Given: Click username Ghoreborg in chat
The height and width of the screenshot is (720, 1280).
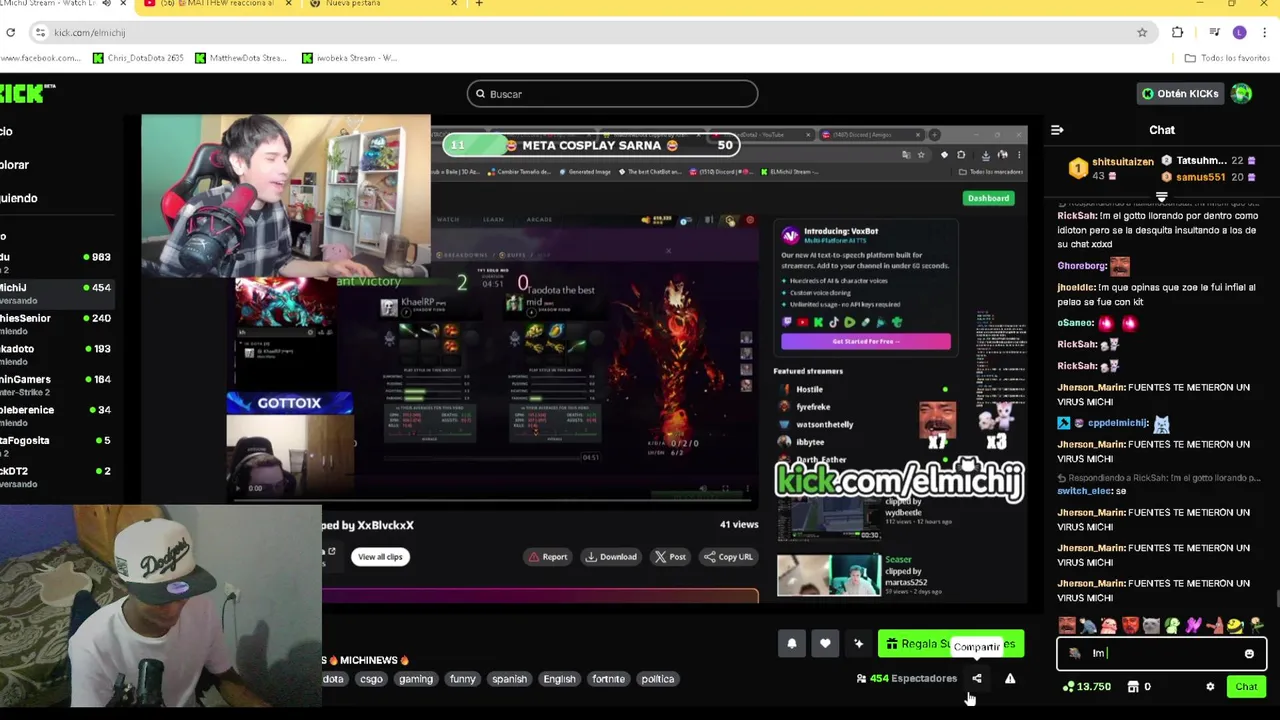Looking at the screenshot, I should (x=1082, y=266).
